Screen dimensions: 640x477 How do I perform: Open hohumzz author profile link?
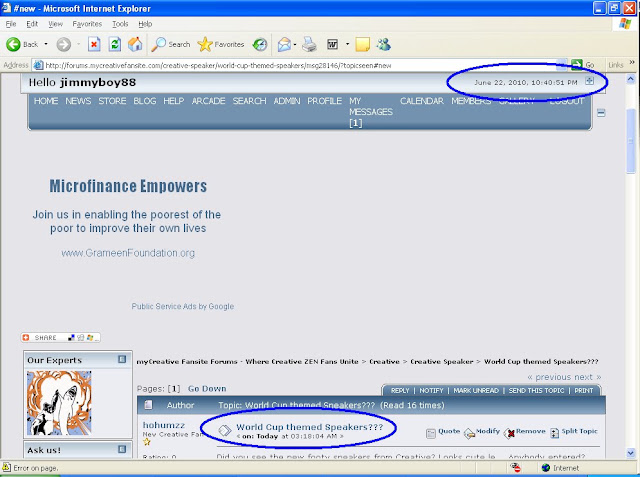point(164,425)
